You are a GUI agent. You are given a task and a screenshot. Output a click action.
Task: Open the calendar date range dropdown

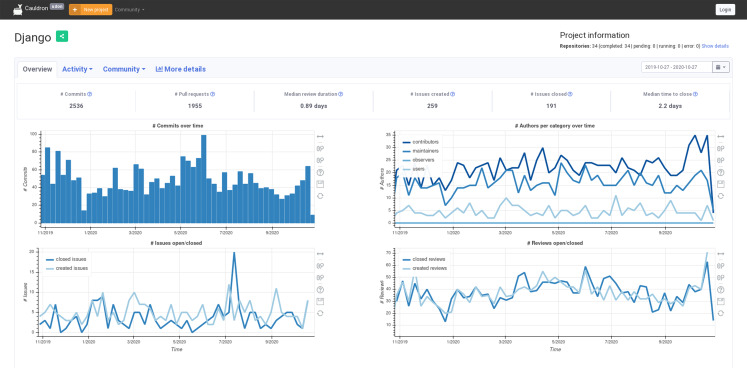tap(721, 67)
